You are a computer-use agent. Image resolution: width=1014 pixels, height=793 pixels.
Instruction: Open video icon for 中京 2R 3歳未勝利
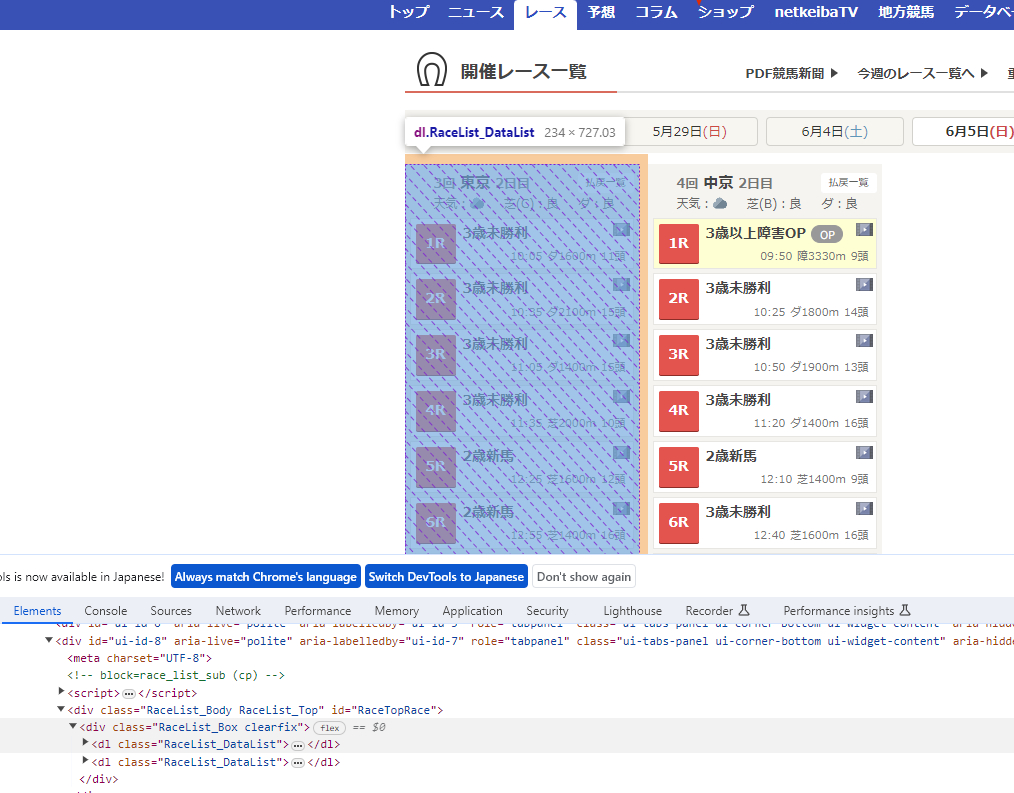coord(864,285)
